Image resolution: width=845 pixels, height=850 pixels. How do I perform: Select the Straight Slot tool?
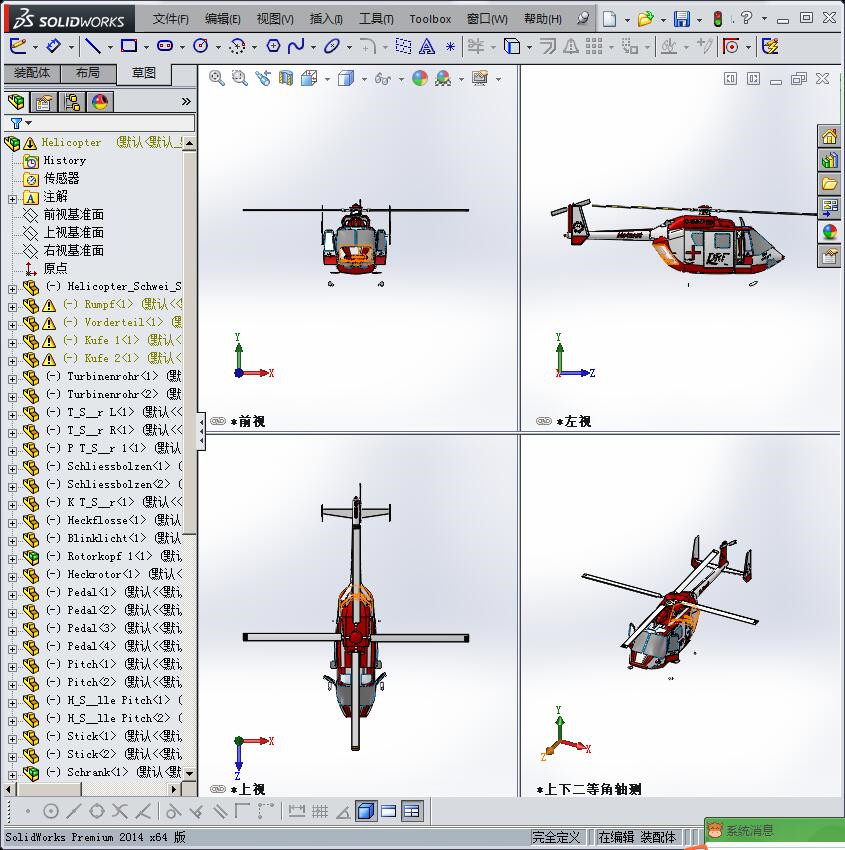tap(165, 46)
